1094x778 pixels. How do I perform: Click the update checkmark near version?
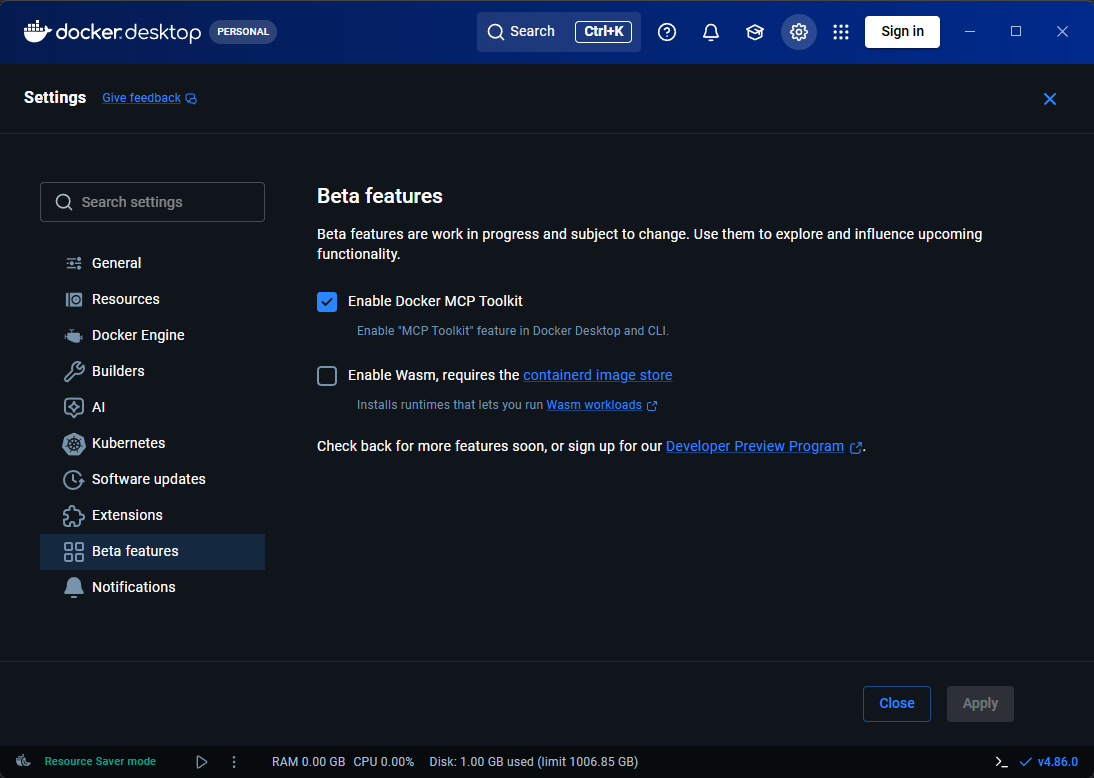pyautogui.click(x=1026, y=762)
